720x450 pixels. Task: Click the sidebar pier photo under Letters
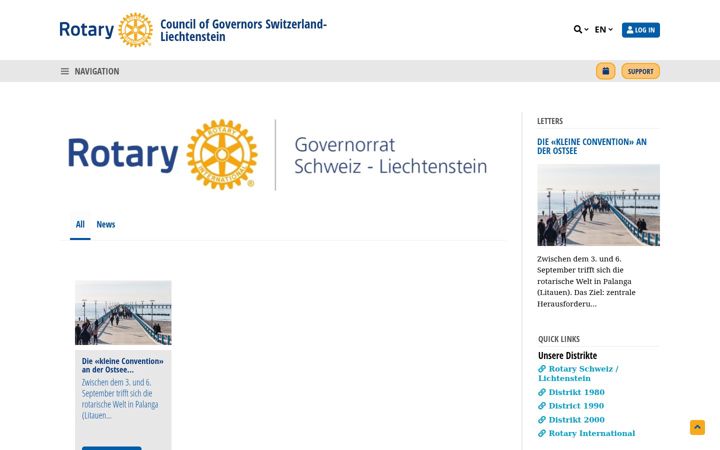598,205
